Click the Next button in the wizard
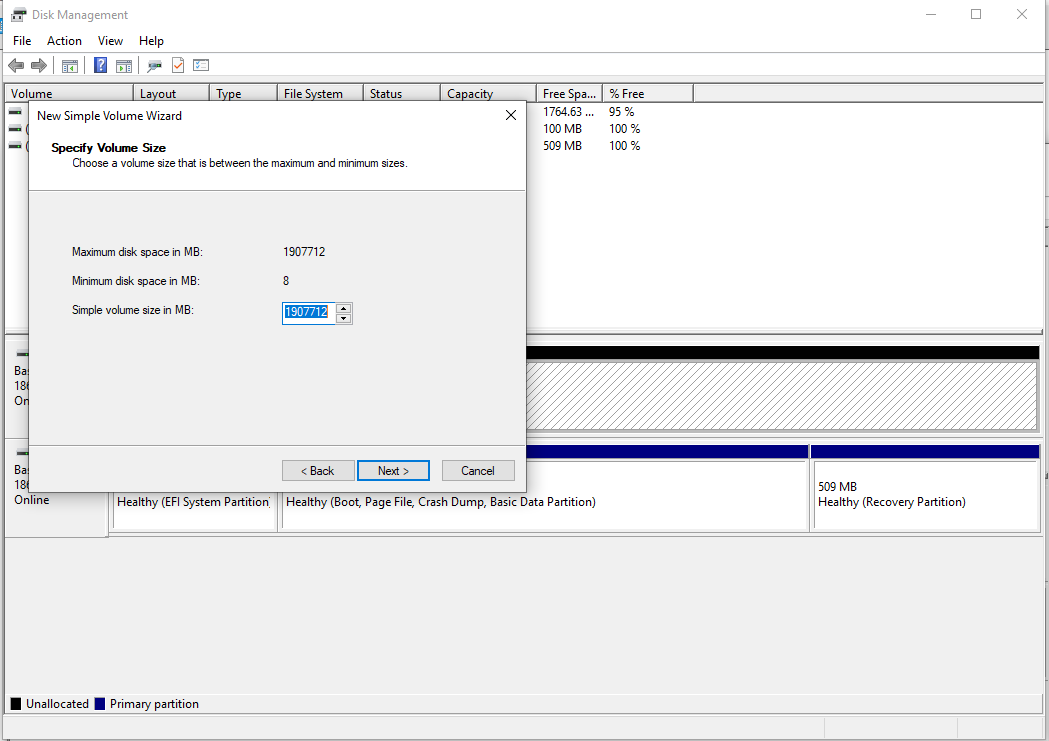 click(x=393, y=470)
